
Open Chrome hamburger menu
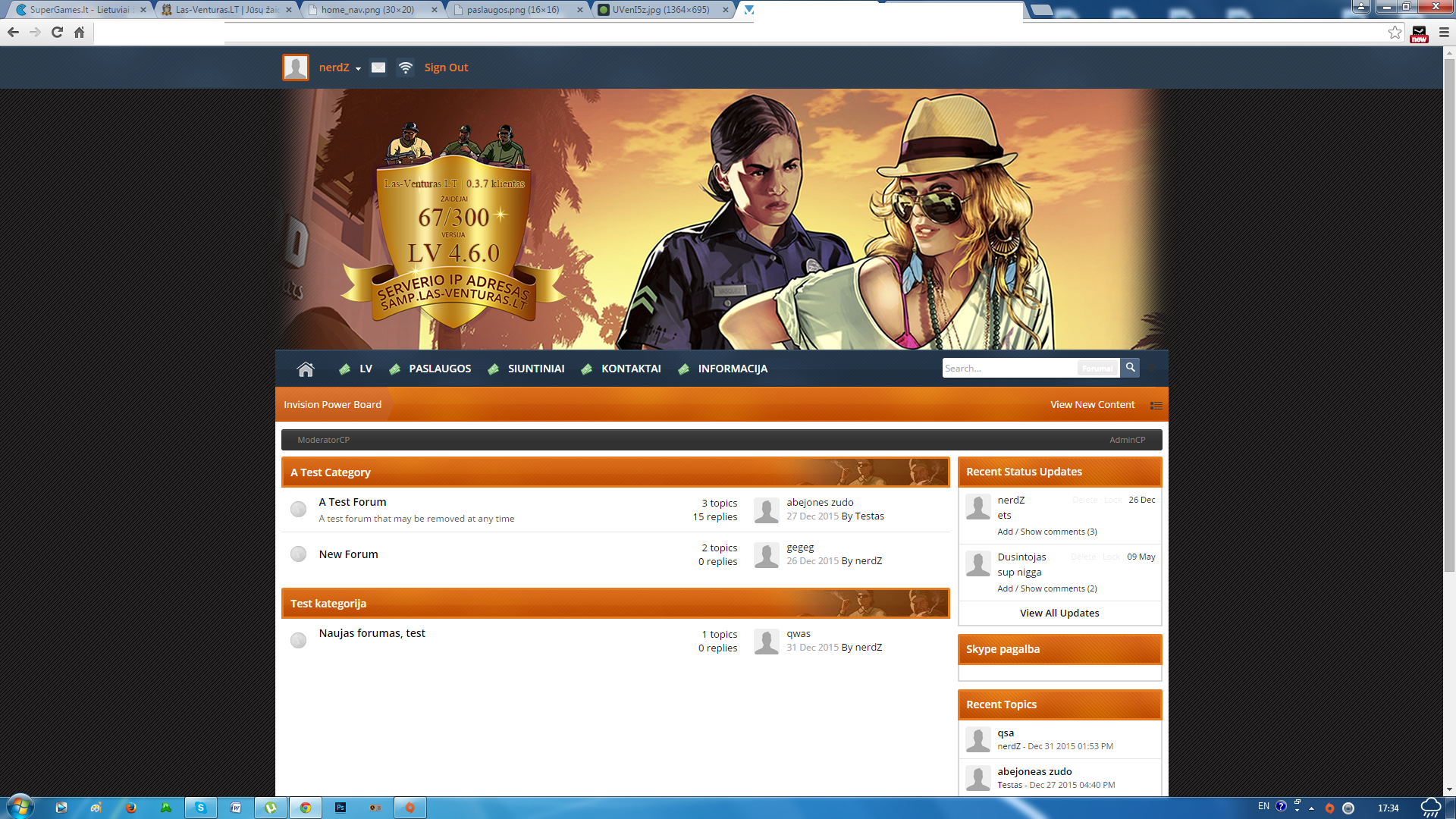pos(1444,32)
